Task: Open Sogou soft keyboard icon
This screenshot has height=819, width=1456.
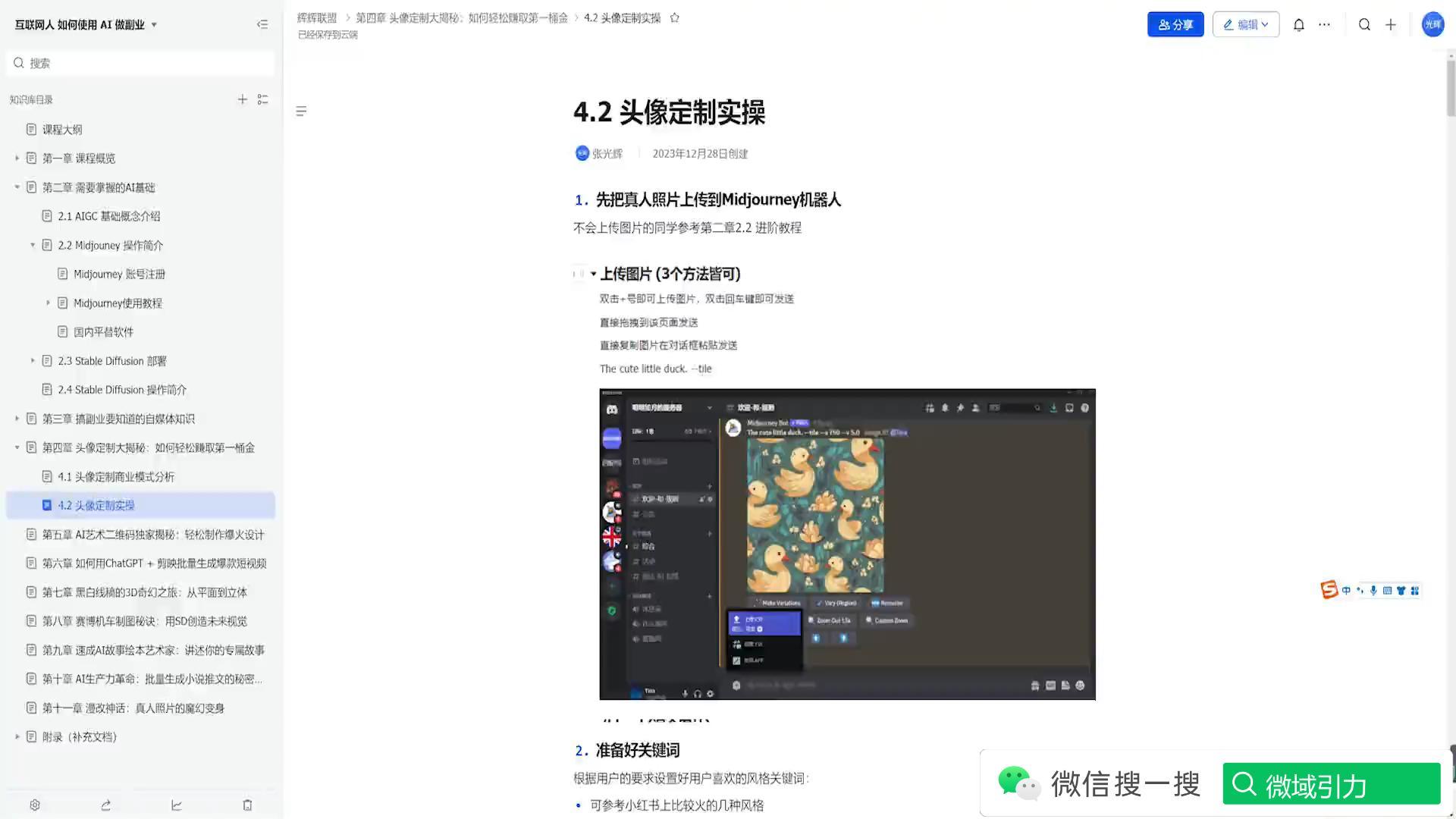Action: click(1387, 590)
